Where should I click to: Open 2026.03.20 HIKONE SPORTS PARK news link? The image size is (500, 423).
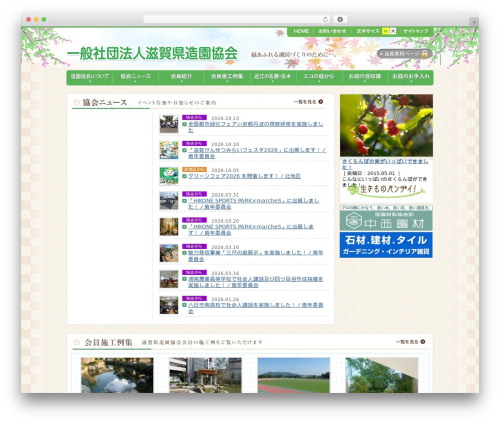[251, 230]
